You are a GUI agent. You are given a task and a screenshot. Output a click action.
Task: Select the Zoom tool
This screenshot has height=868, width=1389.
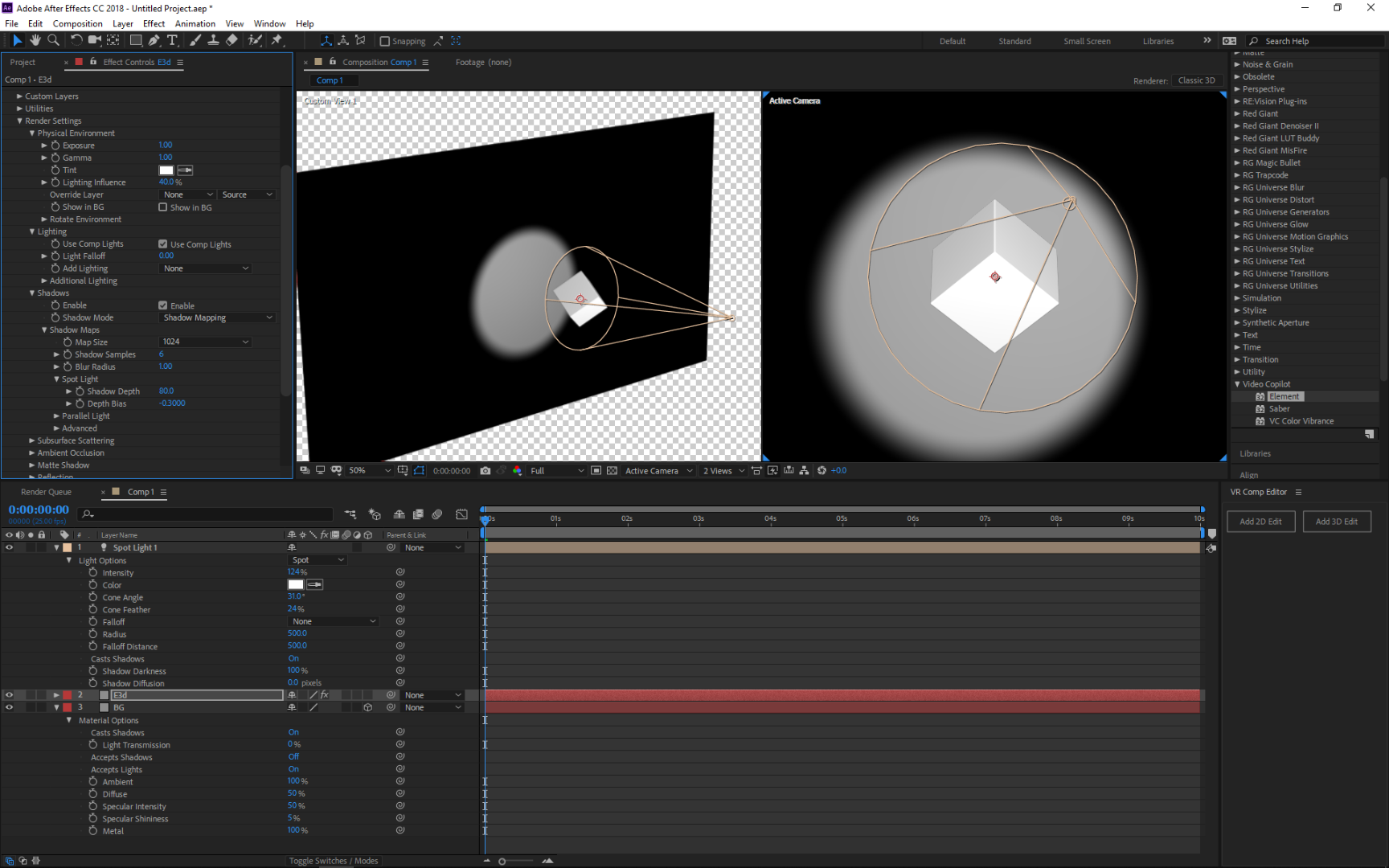53,40
